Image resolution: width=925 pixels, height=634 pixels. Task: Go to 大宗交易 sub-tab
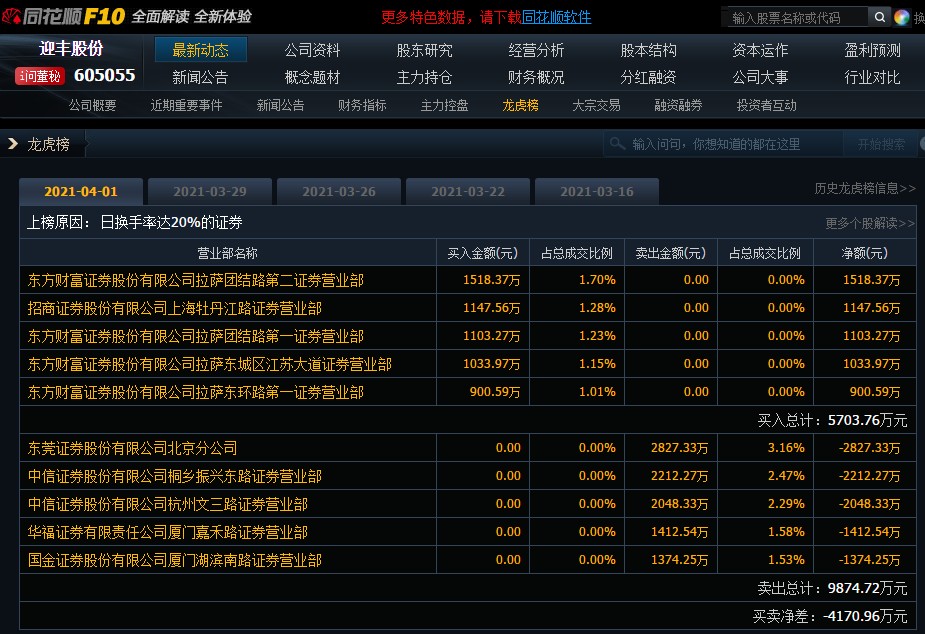tap(596, 105)
